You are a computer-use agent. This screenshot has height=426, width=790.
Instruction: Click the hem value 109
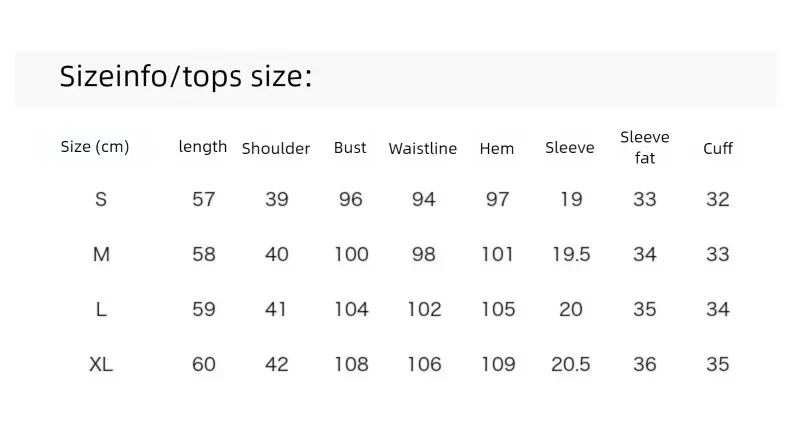[x=498, y=364]
